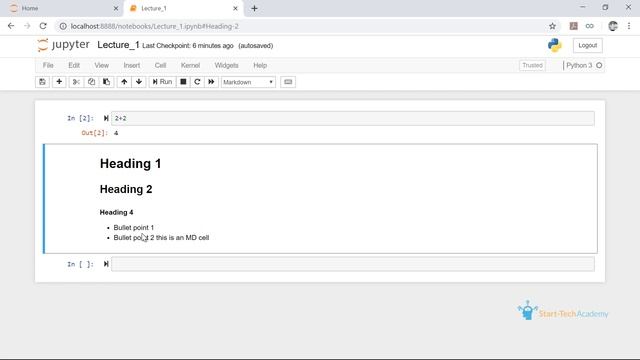Save notebook with the floppy disk icon
The image size is (640, 360).
(x=42, y=82)
